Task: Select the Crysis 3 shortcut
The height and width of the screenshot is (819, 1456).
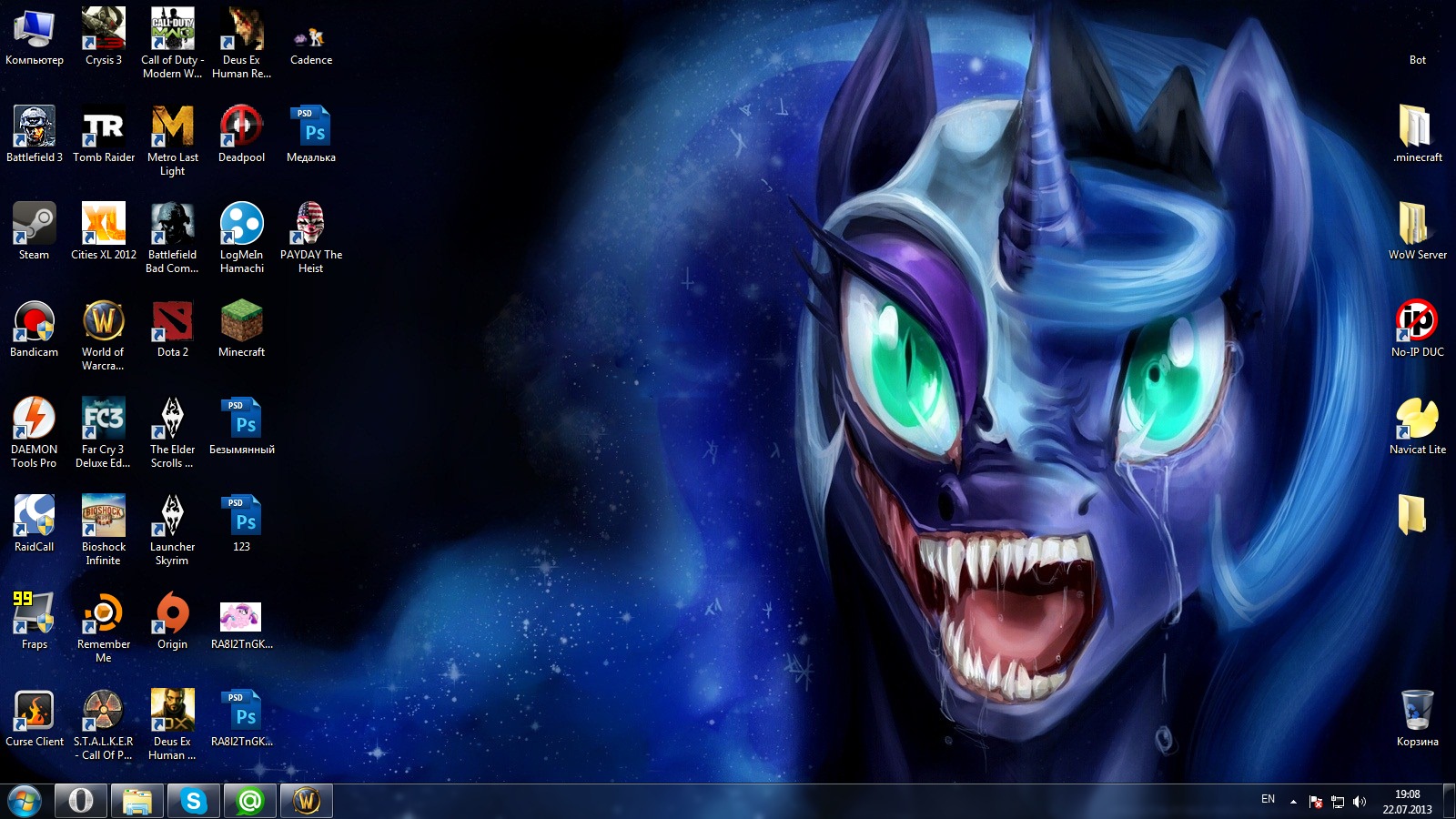Action: pyautogui.click(x=104, y=38)
